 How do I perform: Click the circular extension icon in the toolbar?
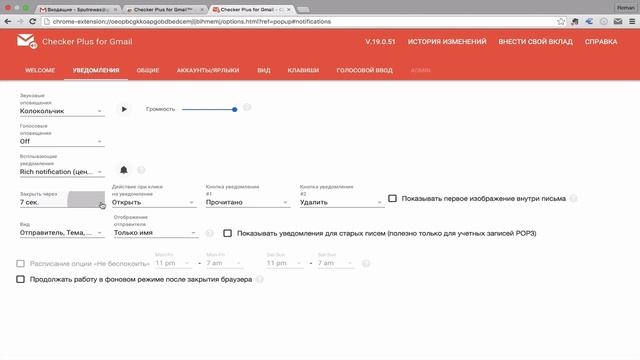[x=604, y=22]
